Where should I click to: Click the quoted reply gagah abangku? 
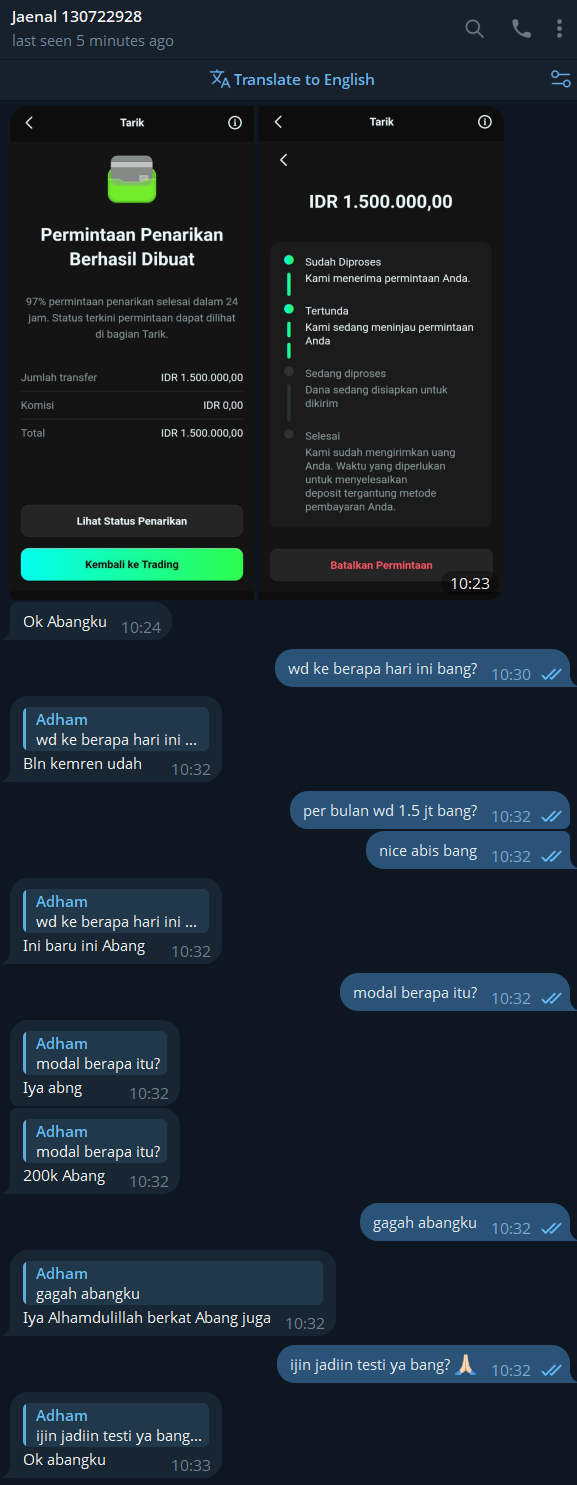click(173, 1283)
